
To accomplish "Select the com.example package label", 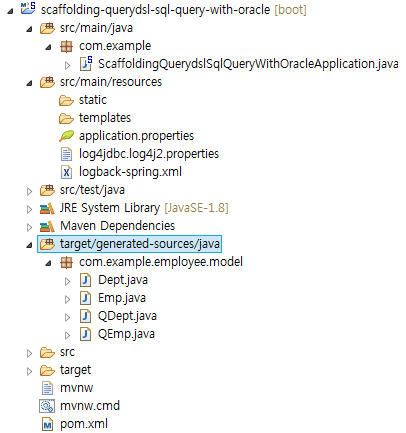I will coord(115,46).
